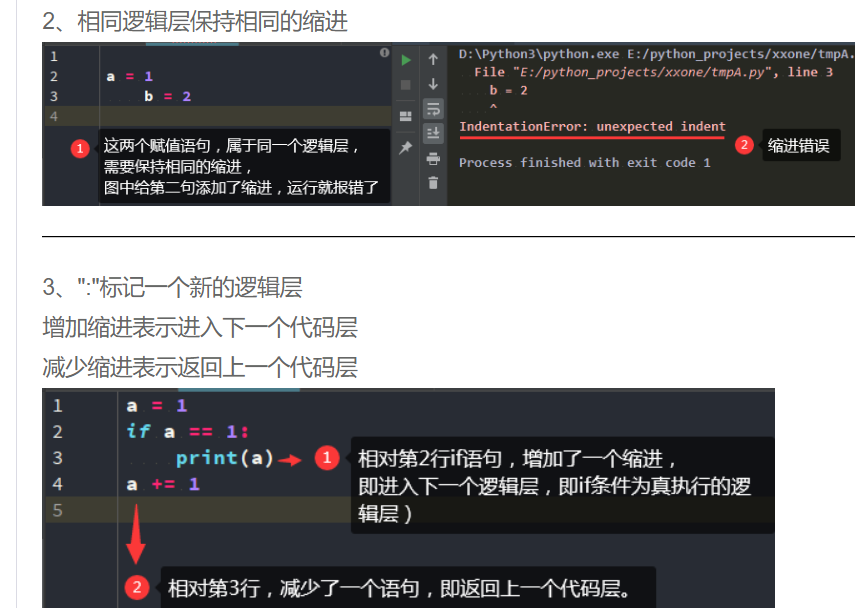Click the restore layout icon below Stop
The width and height of the screenshot is (855, 608).
coord(406,116)
